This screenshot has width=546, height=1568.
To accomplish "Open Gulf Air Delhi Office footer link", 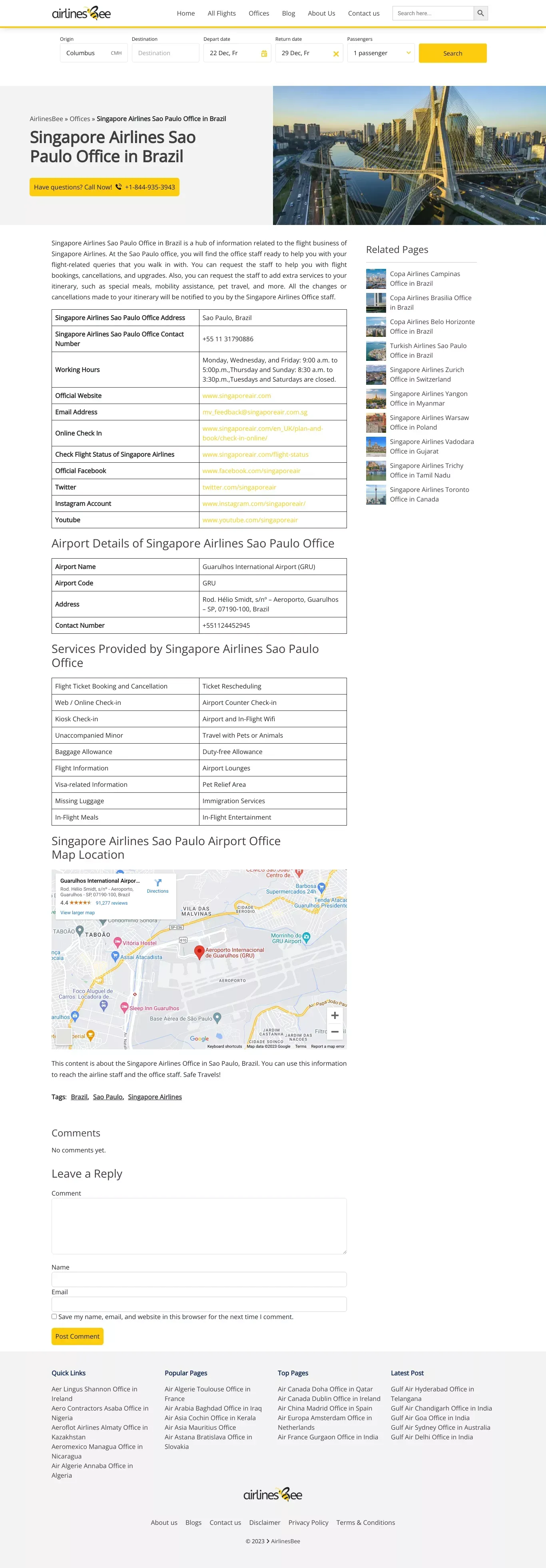I will (x=432, y=1437).
